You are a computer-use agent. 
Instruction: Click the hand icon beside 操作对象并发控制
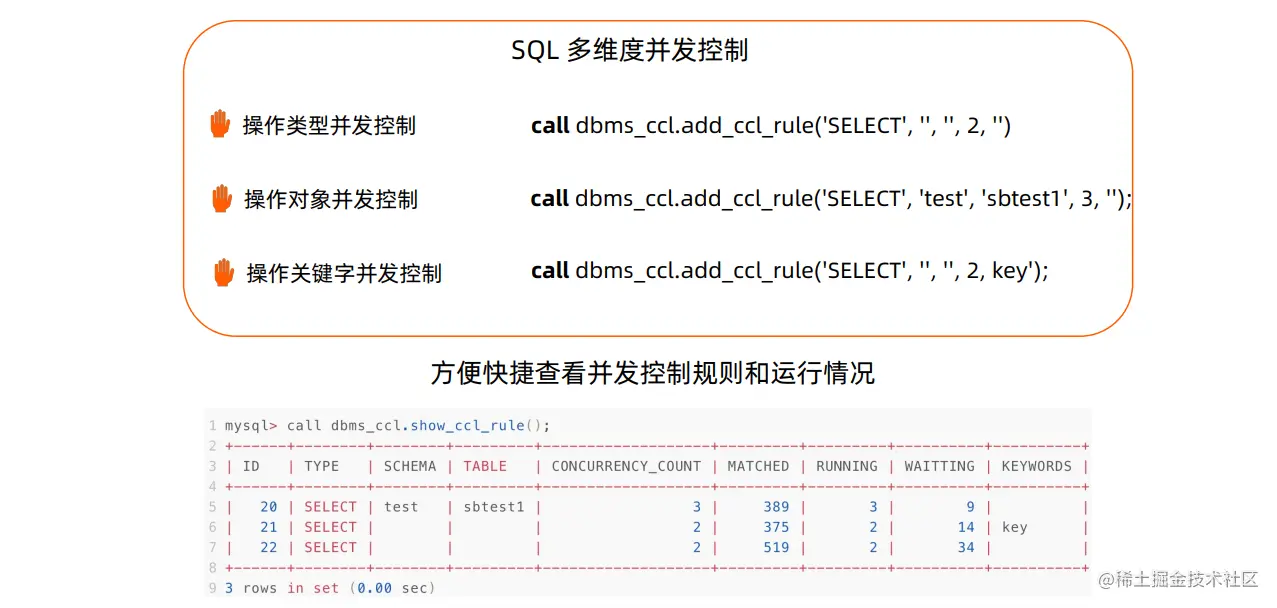221,198
